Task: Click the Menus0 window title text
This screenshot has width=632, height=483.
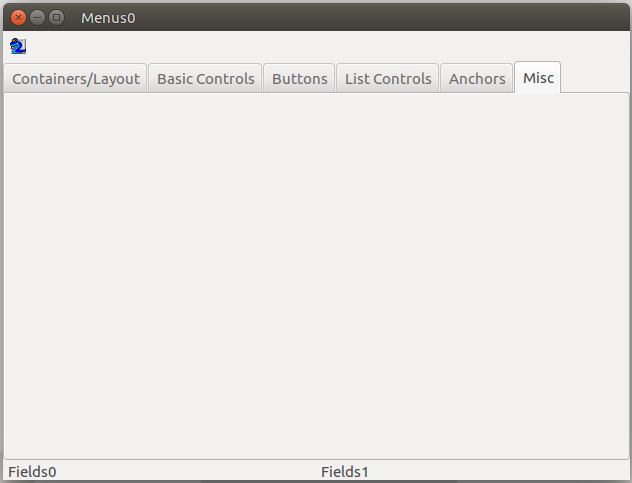Action: coord(108,18)
